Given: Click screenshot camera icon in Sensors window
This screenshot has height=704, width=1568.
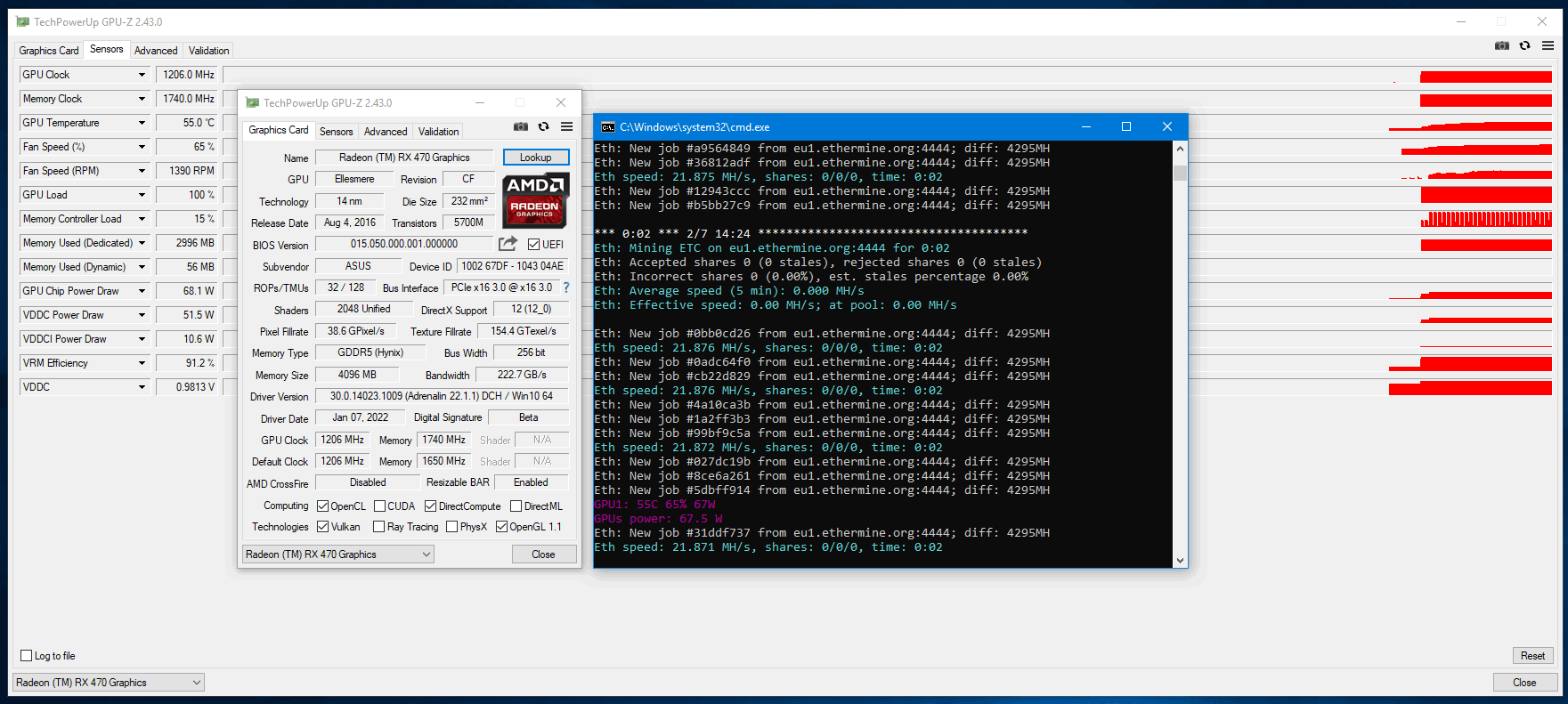Looking at the screenshot, I should [x=1502, y=45].
